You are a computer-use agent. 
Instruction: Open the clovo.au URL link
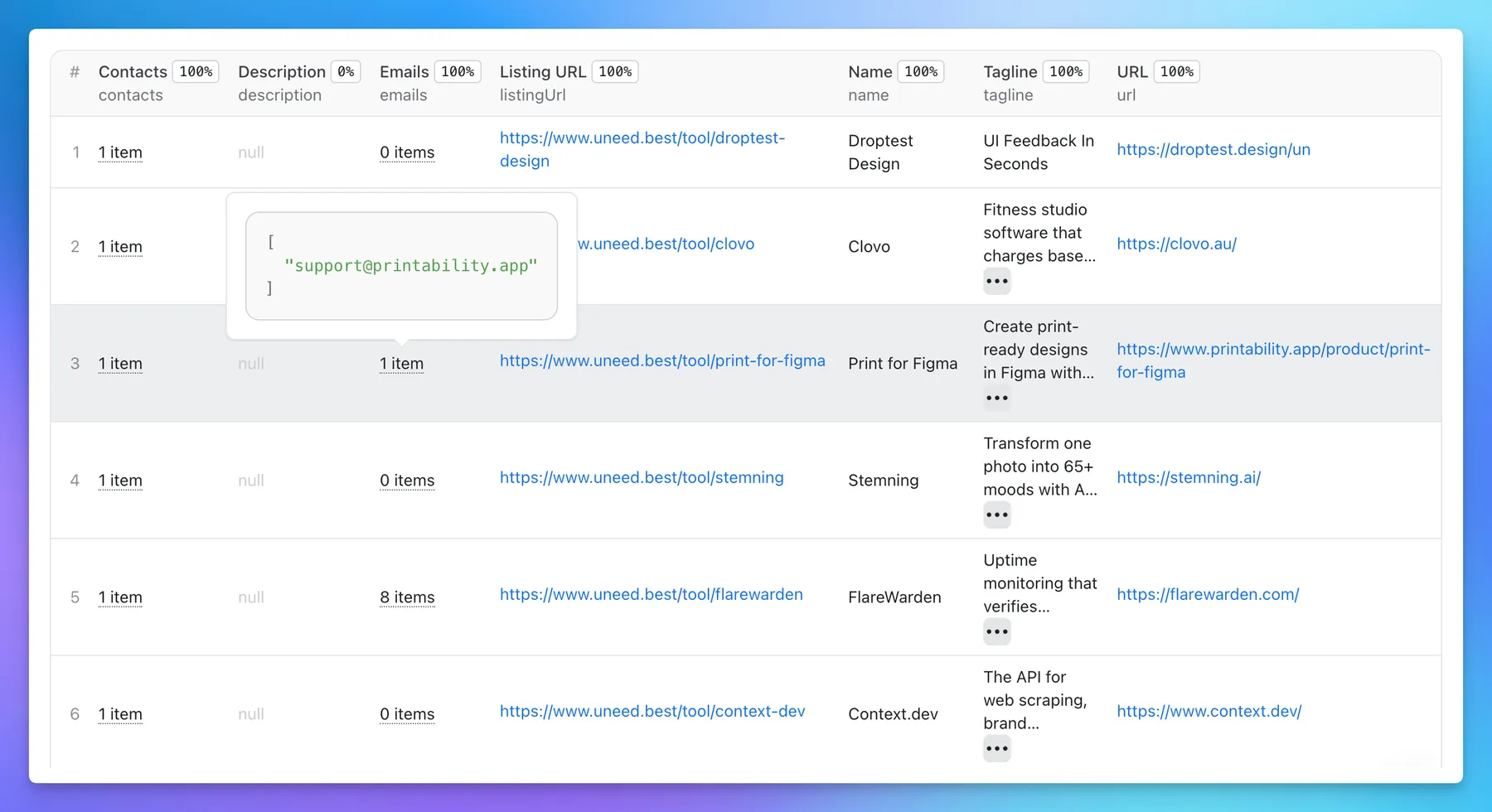pyautogui.click(x=1176, y=244)
